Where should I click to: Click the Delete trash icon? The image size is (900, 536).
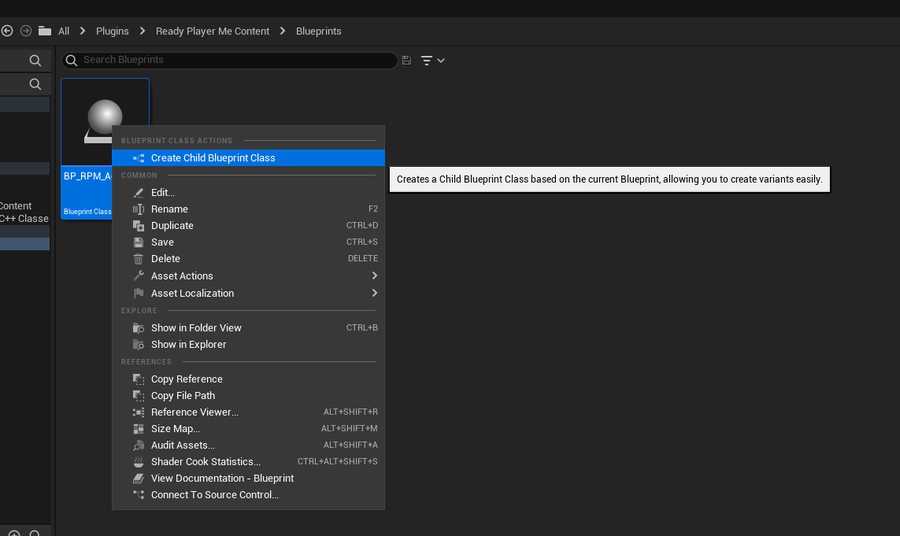139,259
